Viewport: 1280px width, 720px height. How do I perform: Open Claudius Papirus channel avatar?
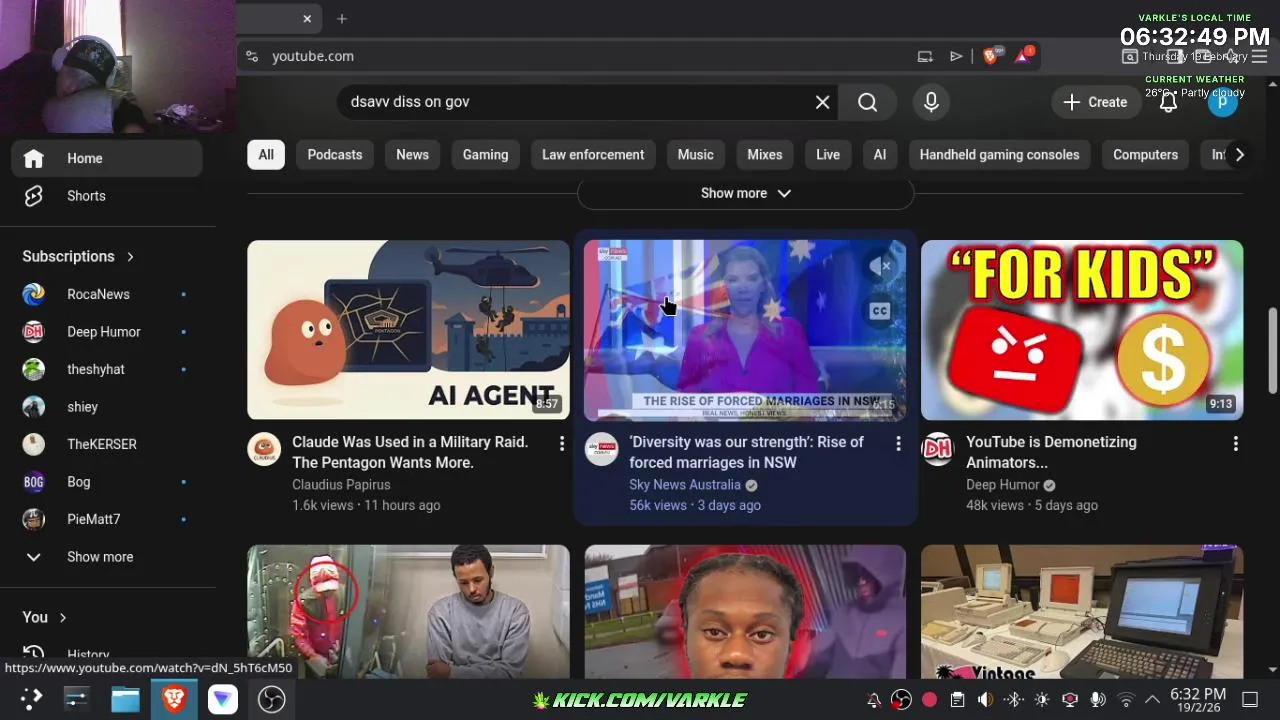tap(264, 449)
